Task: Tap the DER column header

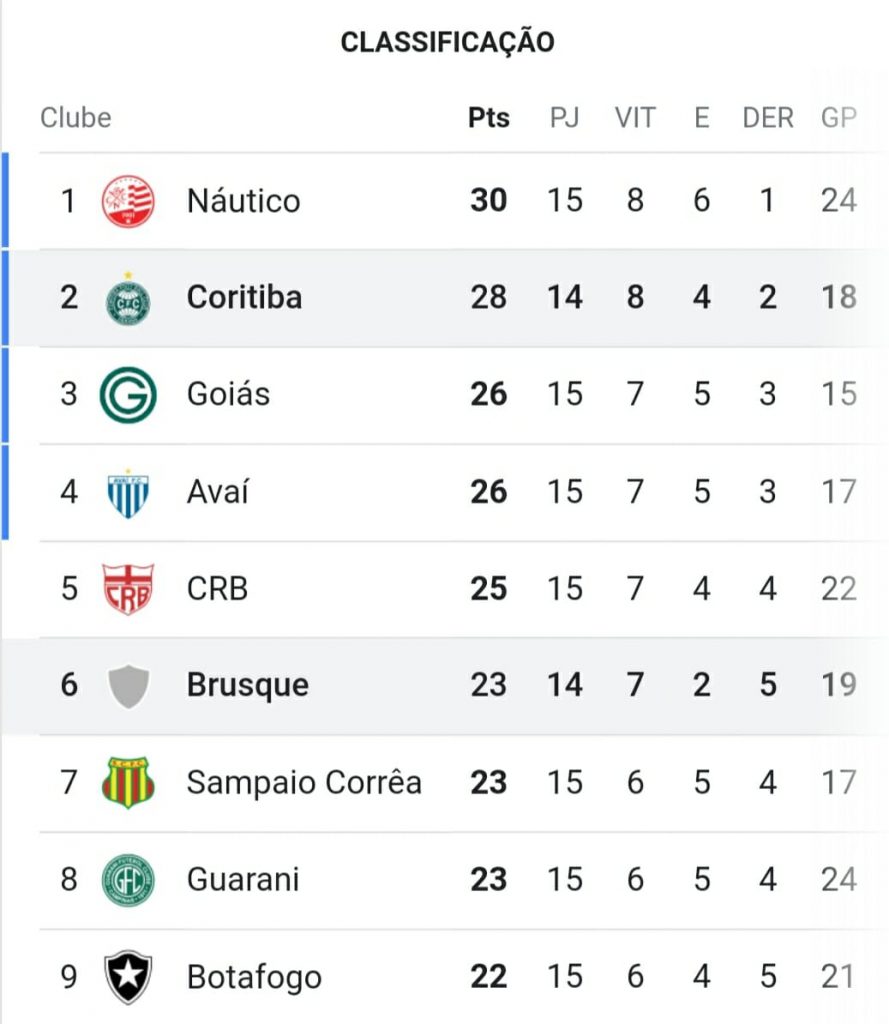Action: point(768,118)
